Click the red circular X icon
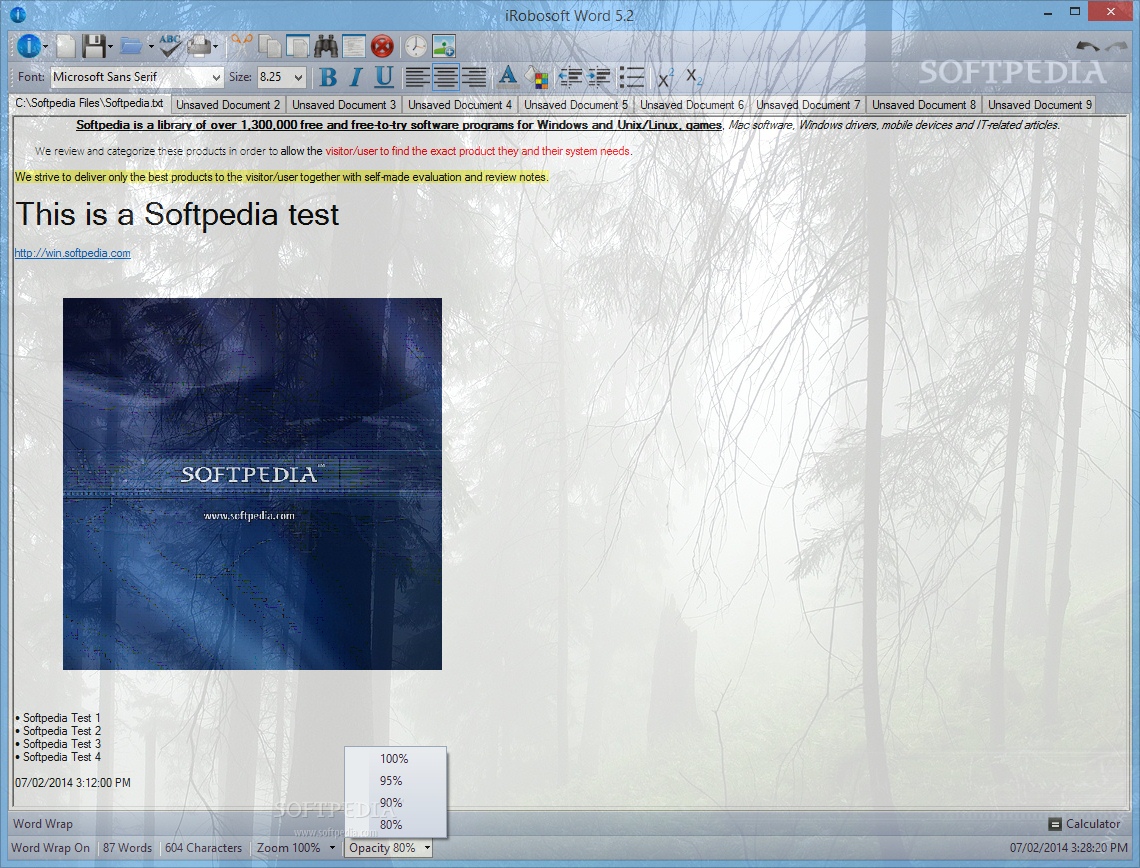Image resolution: width=1140 pixels, height=868 pixels. [382, 47]
